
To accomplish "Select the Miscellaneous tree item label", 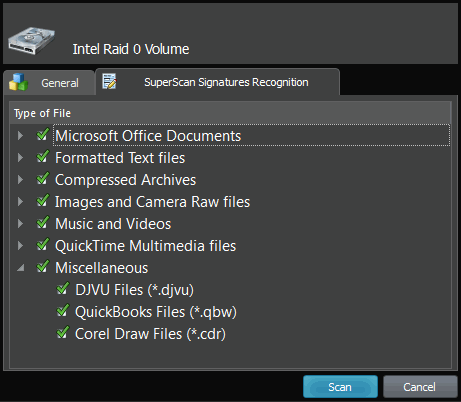I will [102, 268].
